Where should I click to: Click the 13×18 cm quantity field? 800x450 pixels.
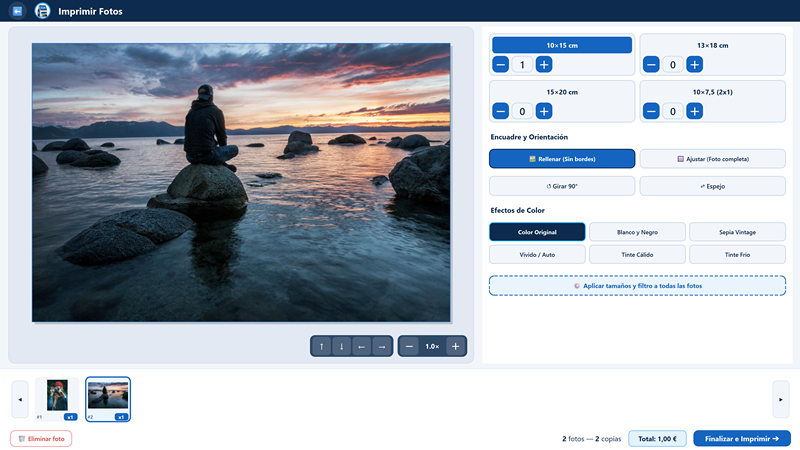[x=672, y=65]
